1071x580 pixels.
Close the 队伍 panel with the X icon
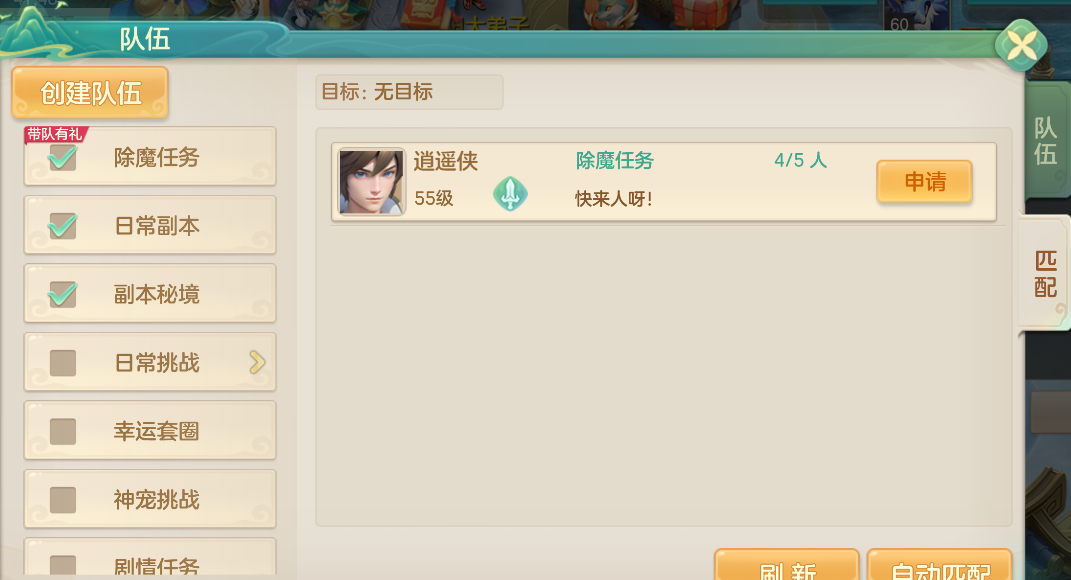[1021, 46]
